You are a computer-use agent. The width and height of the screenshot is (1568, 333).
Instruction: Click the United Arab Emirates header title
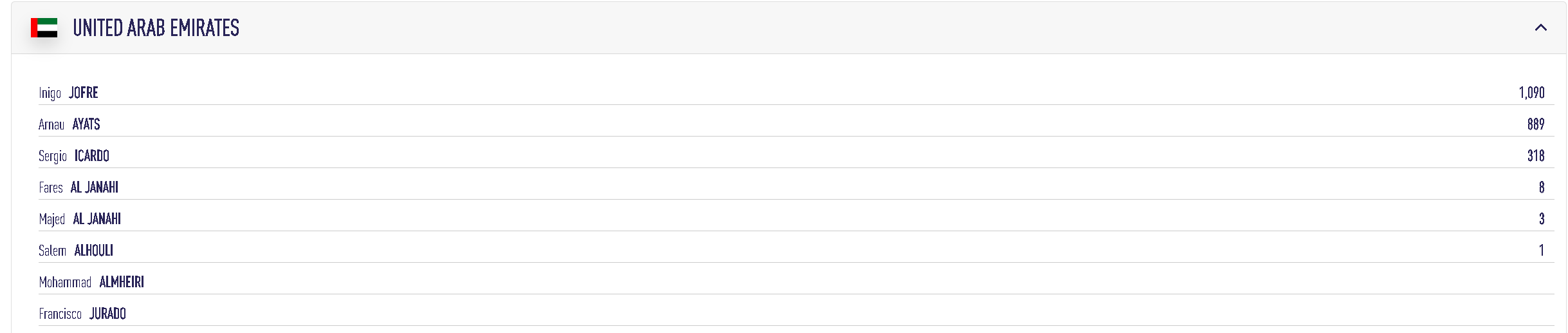click(156, 28)
